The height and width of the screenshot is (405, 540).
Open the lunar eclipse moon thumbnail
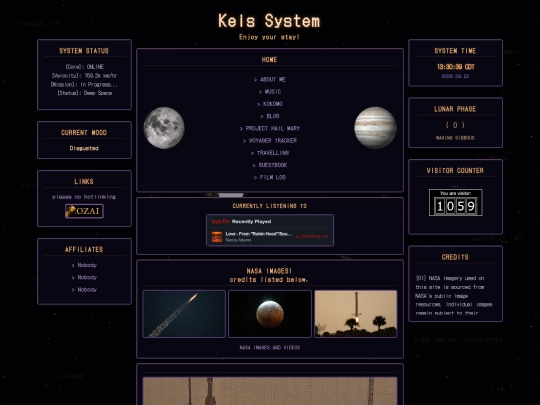270,314
